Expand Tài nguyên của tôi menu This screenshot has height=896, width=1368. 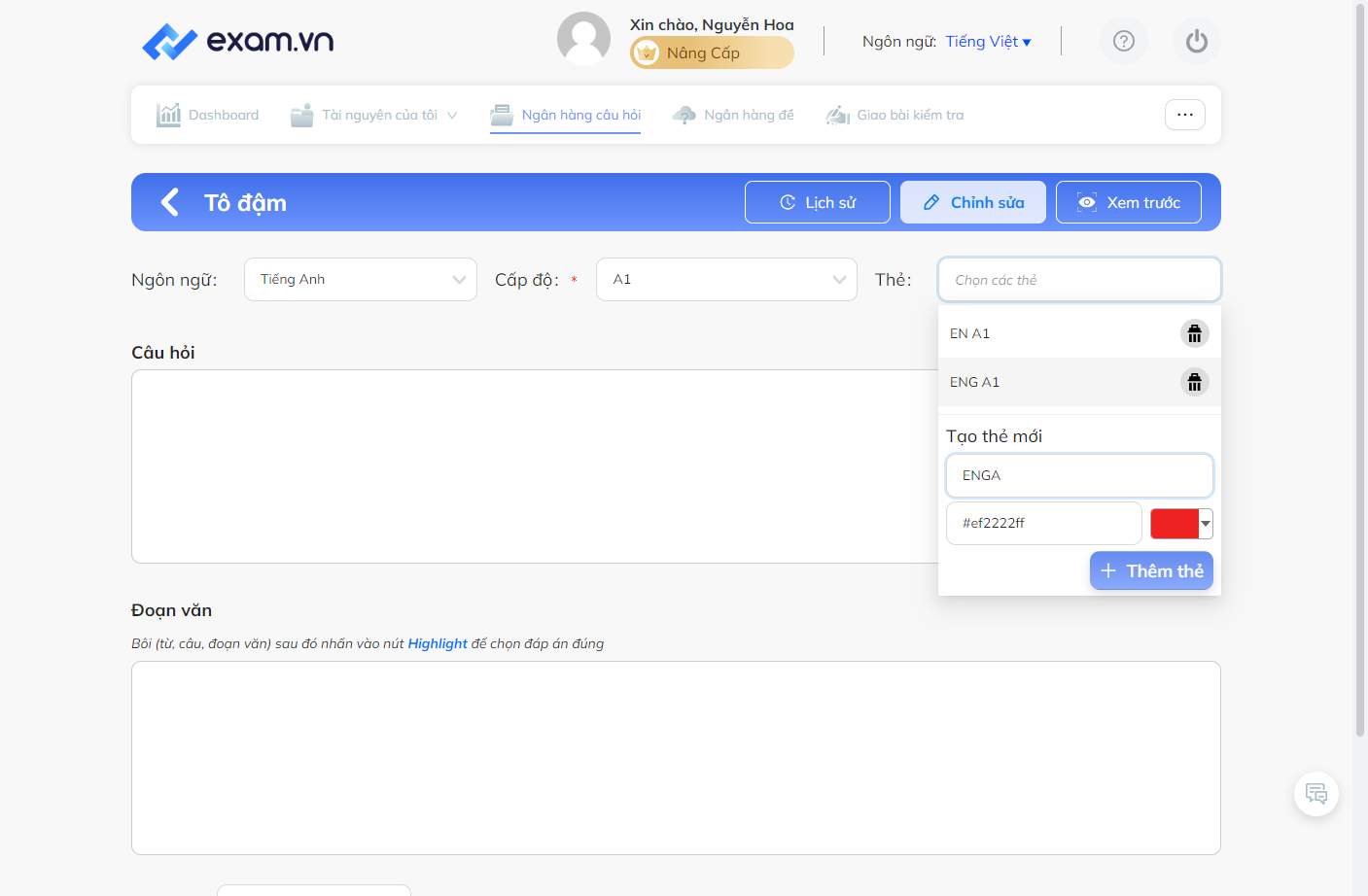[374, 115]
